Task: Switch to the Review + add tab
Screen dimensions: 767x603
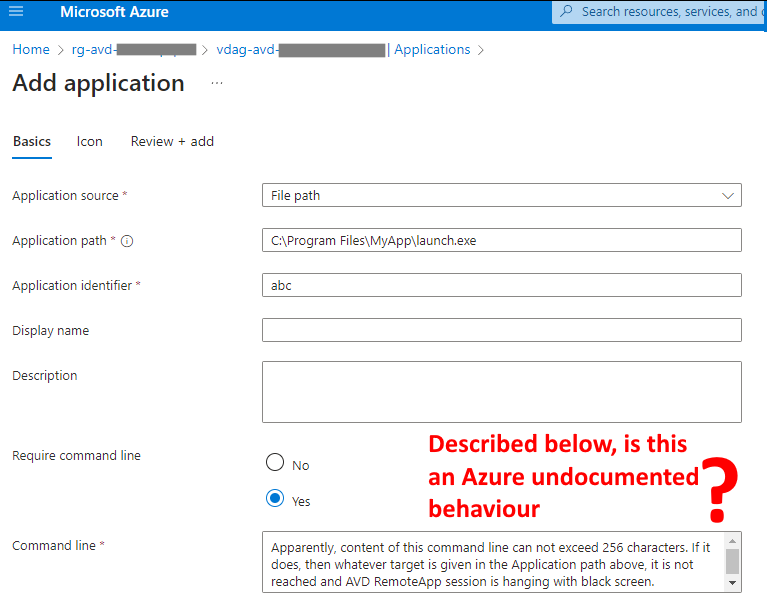Action: pos(172,141)
